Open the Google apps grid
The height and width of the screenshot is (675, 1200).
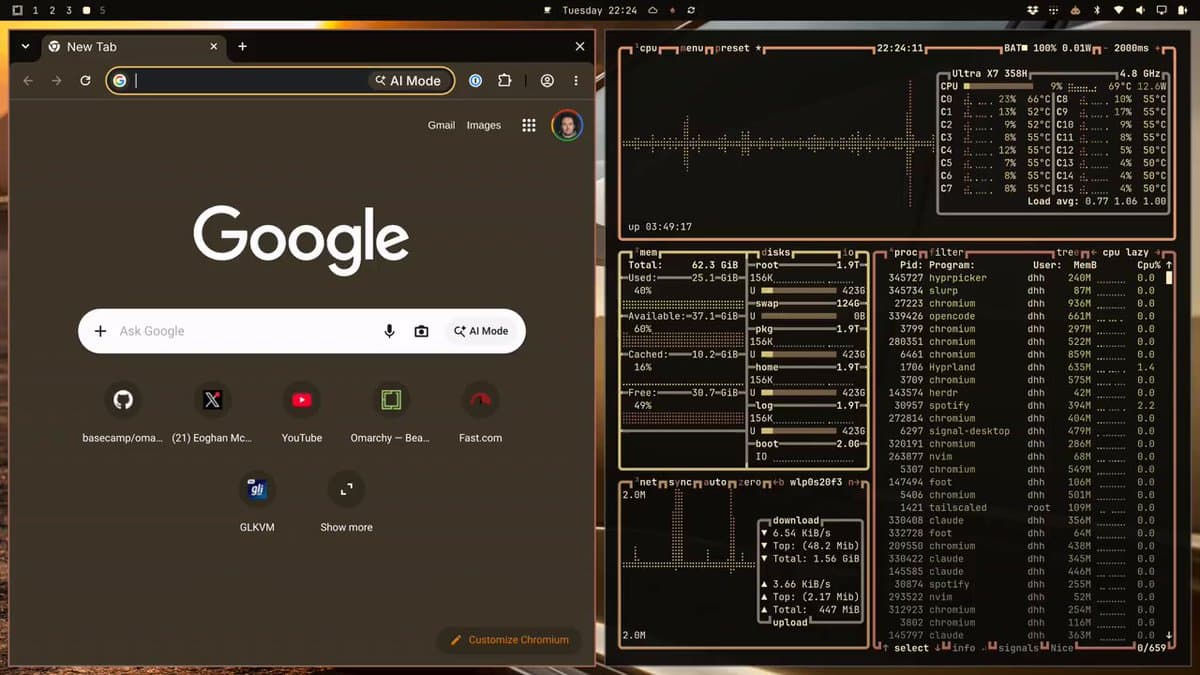(x=529, y=125)
